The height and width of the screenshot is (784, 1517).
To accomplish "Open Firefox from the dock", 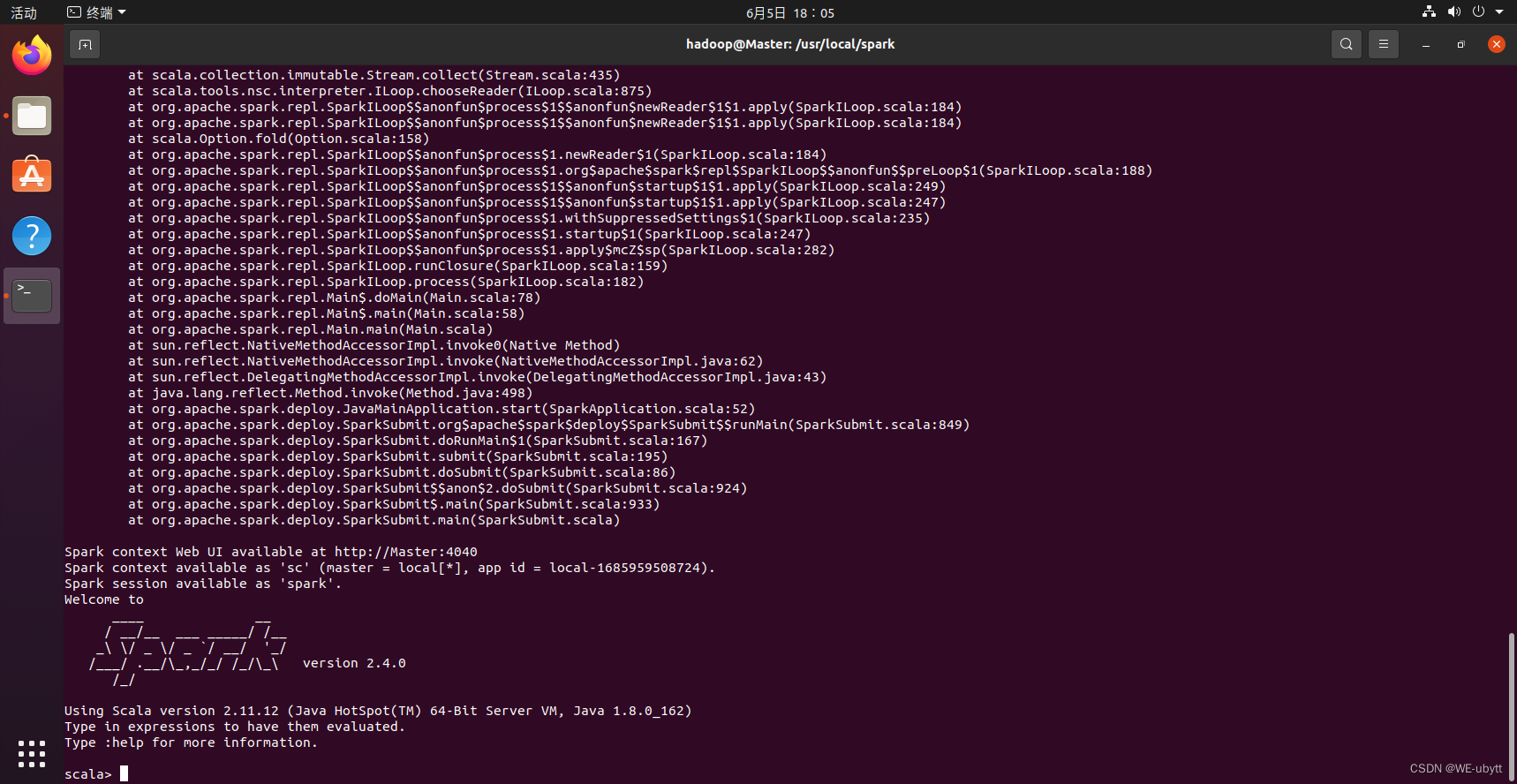I will pos(32,56).
